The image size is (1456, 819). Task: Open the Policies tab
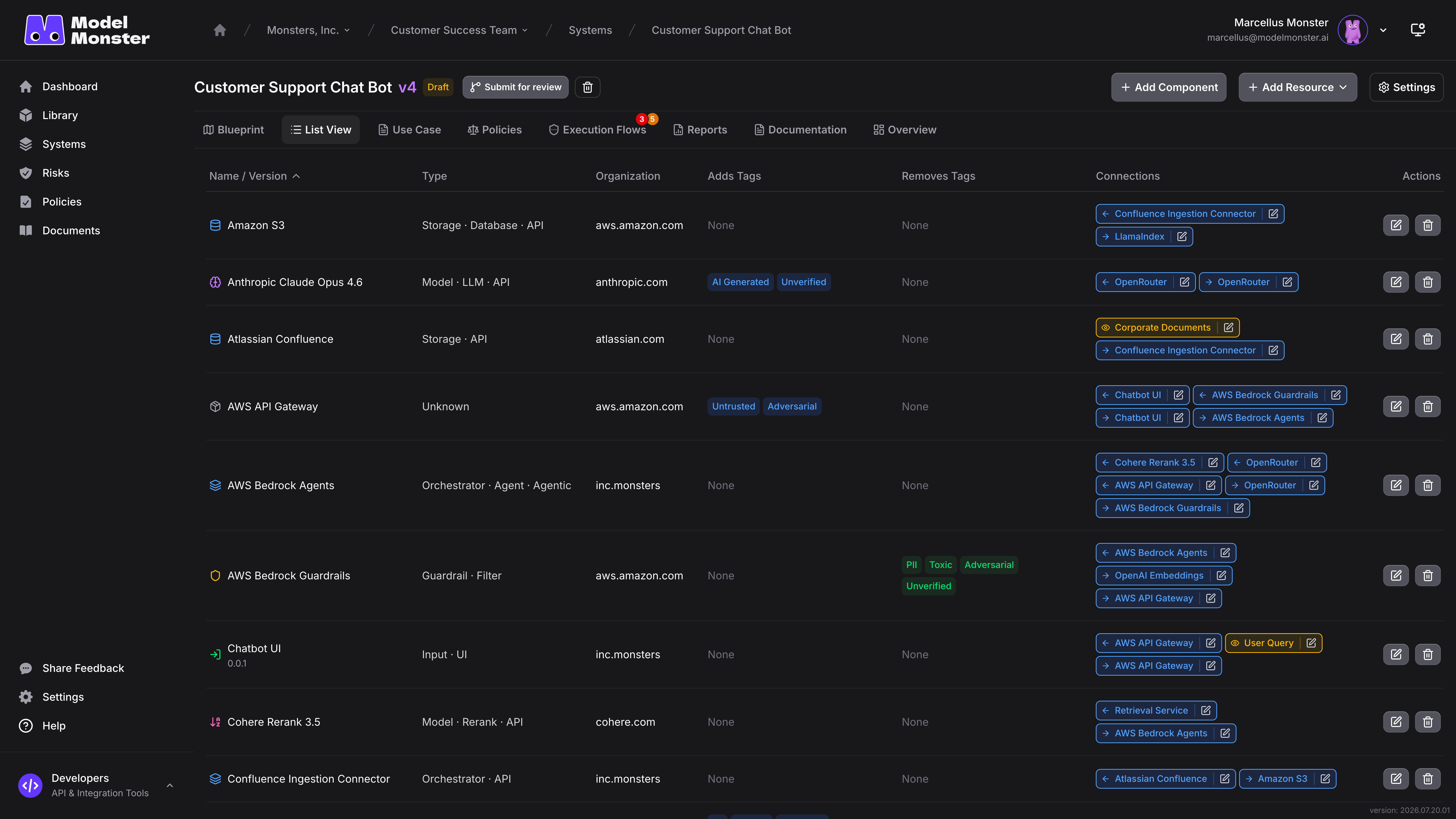tap(495, 129)
